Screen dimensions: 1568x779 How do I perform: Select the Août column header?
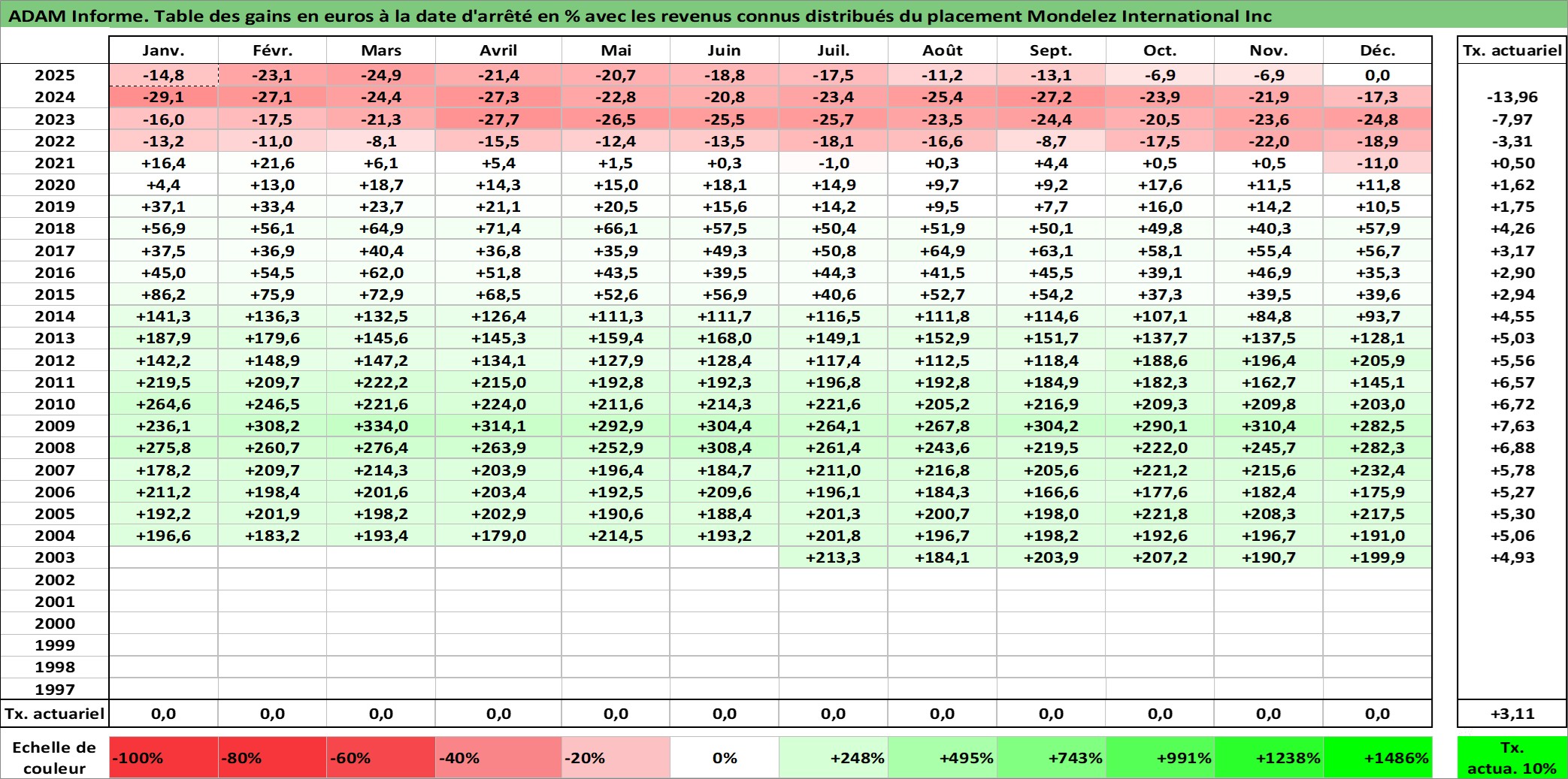[943, 50]
